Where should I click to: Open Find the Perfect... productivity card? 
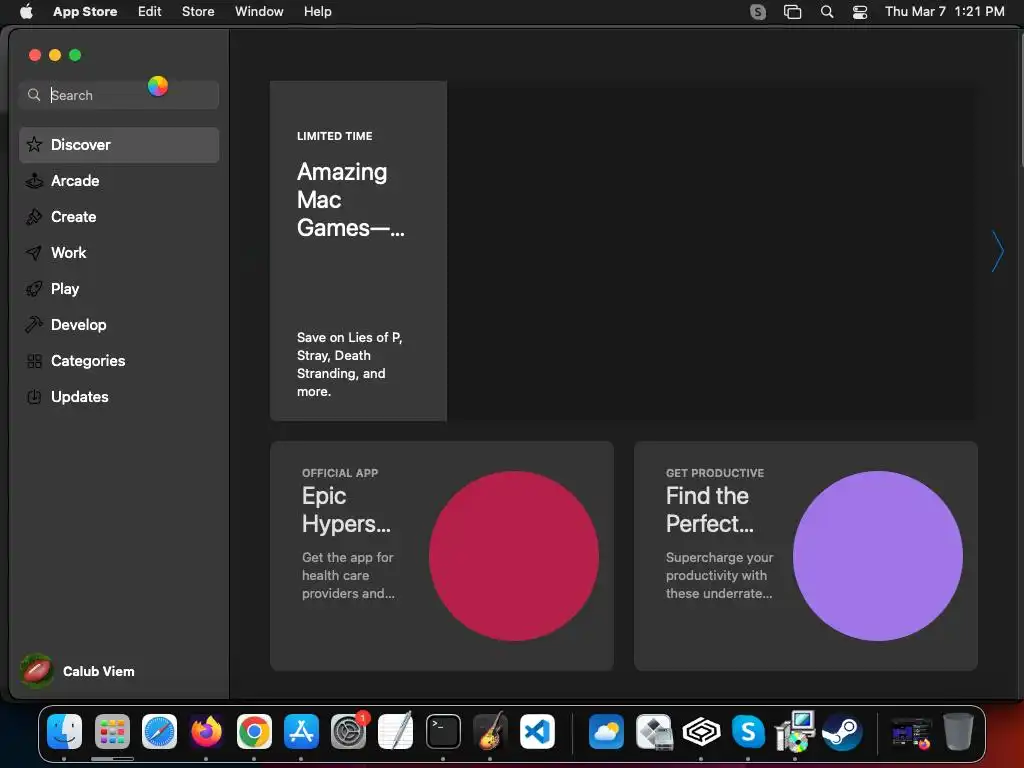pyautogui.click(x=805, y=556)
